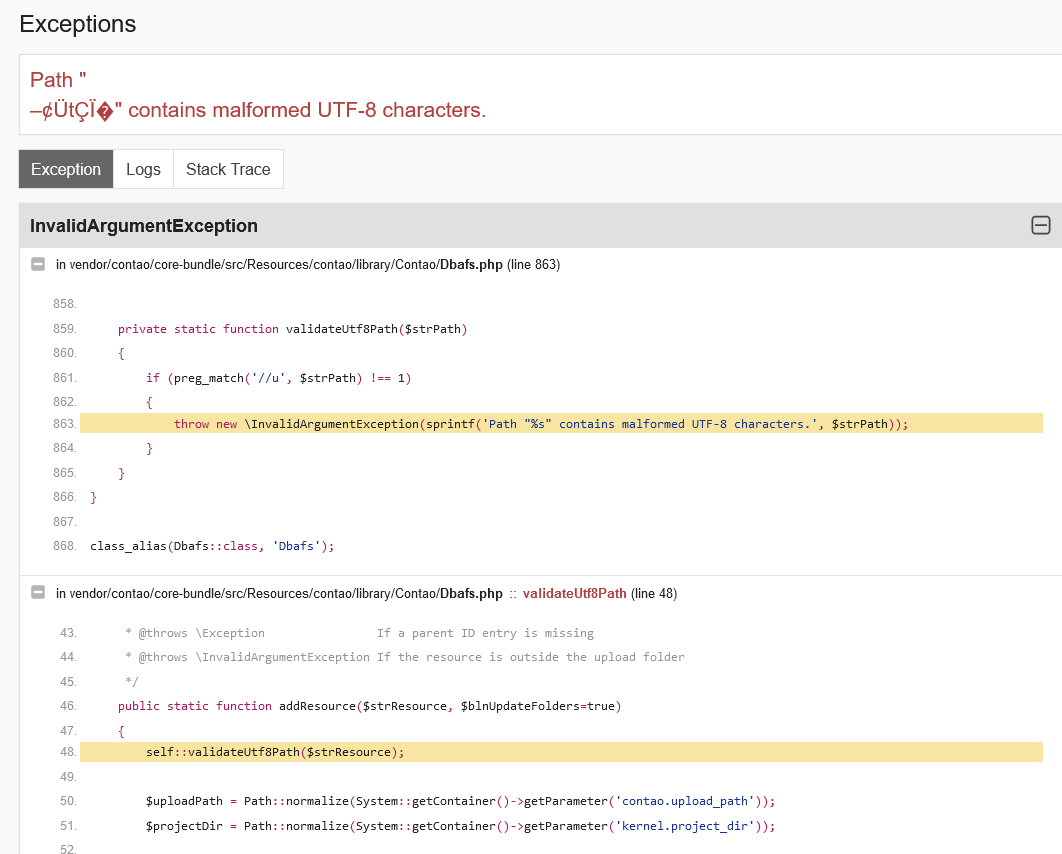Click the addResource function declaration line
Image resolution: width=1062 pixels, height=854 pixels.
(x=369, y=705)
